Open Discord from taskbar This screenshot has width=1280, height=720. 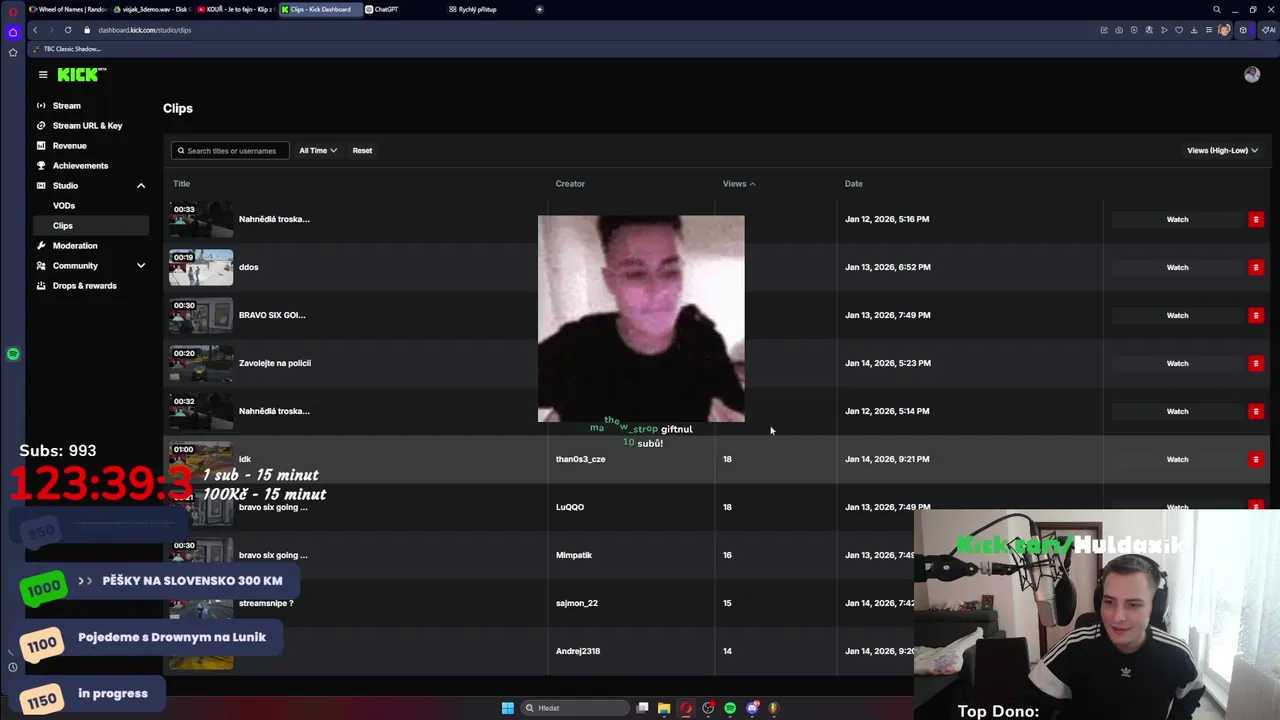pyautogui.click(x=752, y=708)
